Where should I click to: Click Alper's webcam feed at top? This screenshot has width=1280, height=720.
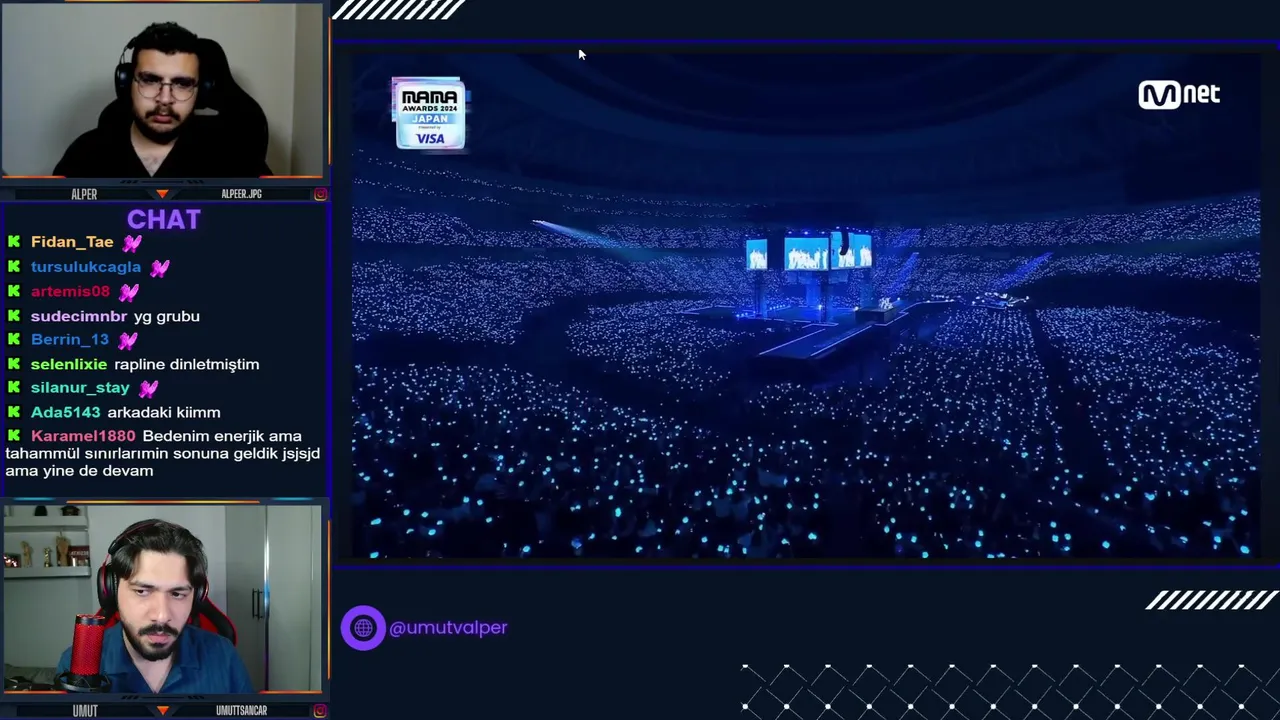(x=162, y=90)
